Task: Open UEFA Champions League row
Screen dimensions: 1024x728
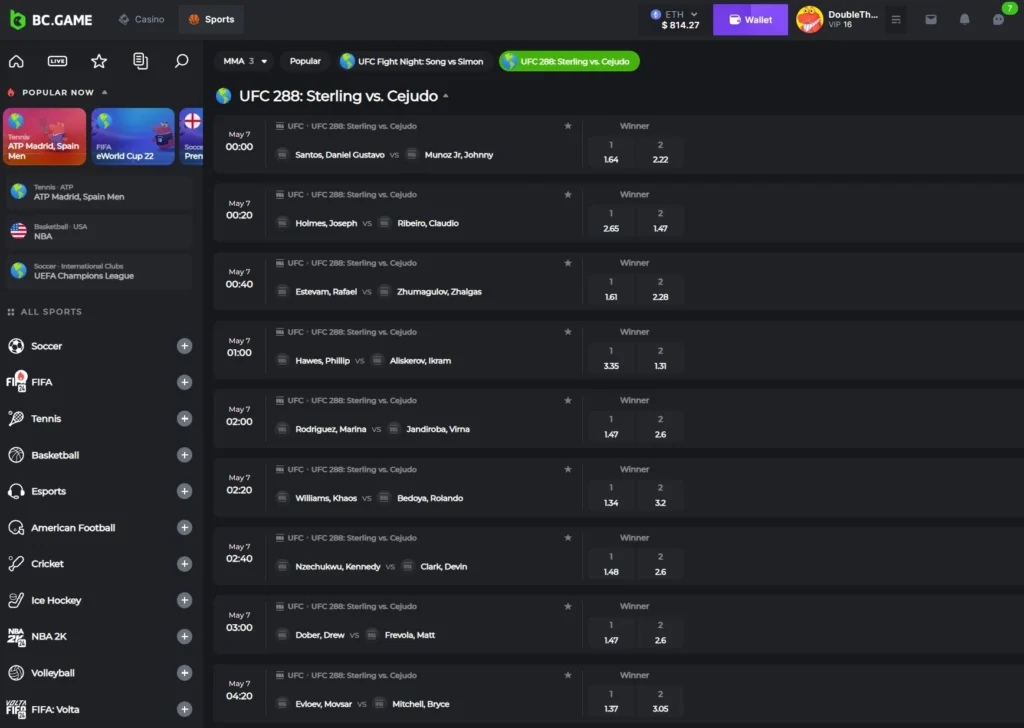Action: pos(99,271)
